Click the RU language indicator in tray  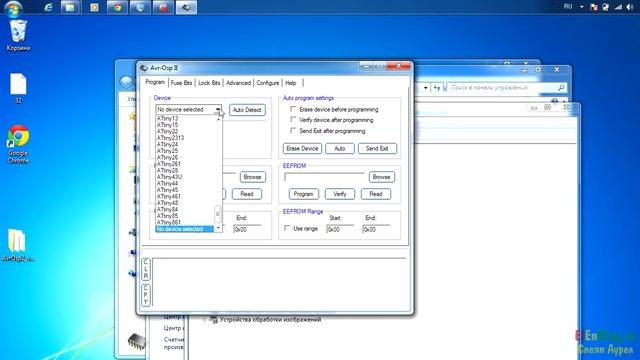coord(568,7)
